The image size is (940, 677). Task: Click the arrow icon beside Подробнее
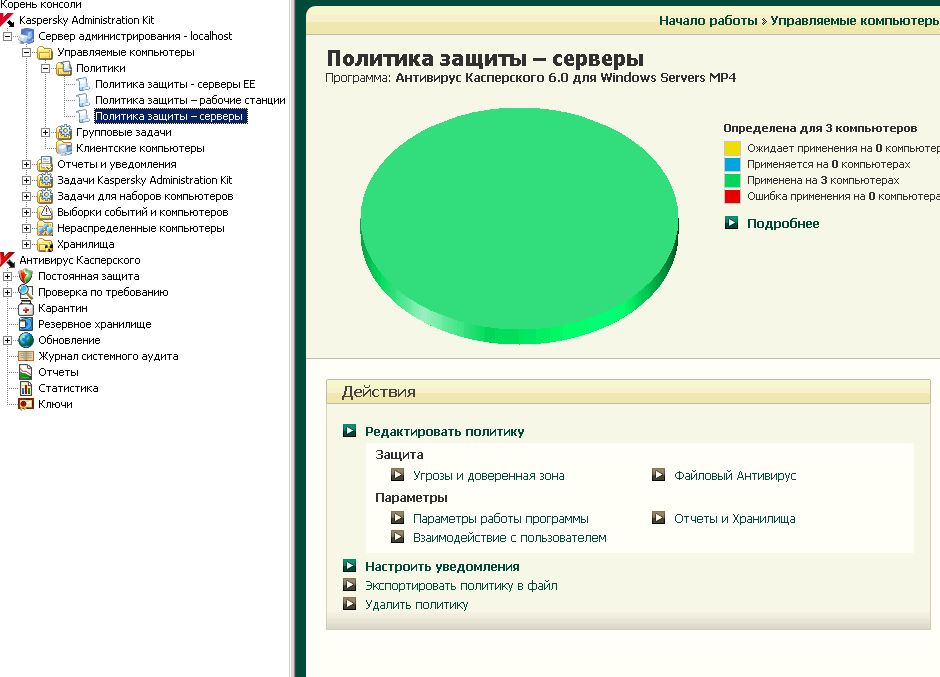[x=731, y=223]
